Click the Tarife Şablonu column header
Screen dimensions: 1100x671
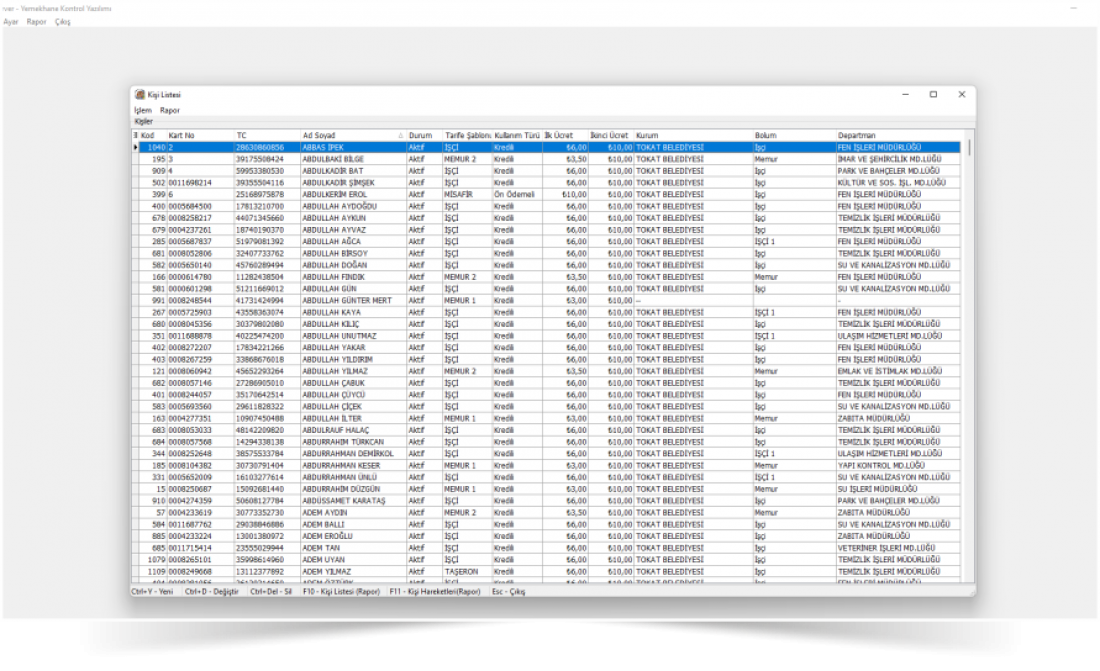pos(467,135)
